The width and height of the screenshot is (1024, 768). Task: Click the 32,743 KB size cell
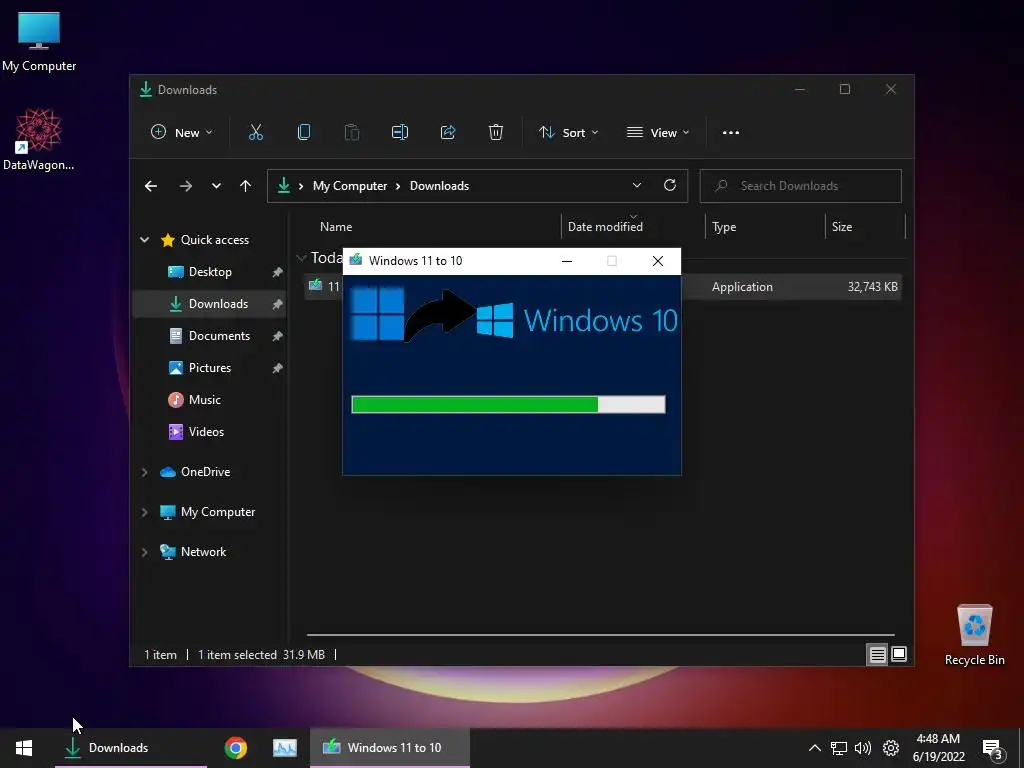[872, 287]
